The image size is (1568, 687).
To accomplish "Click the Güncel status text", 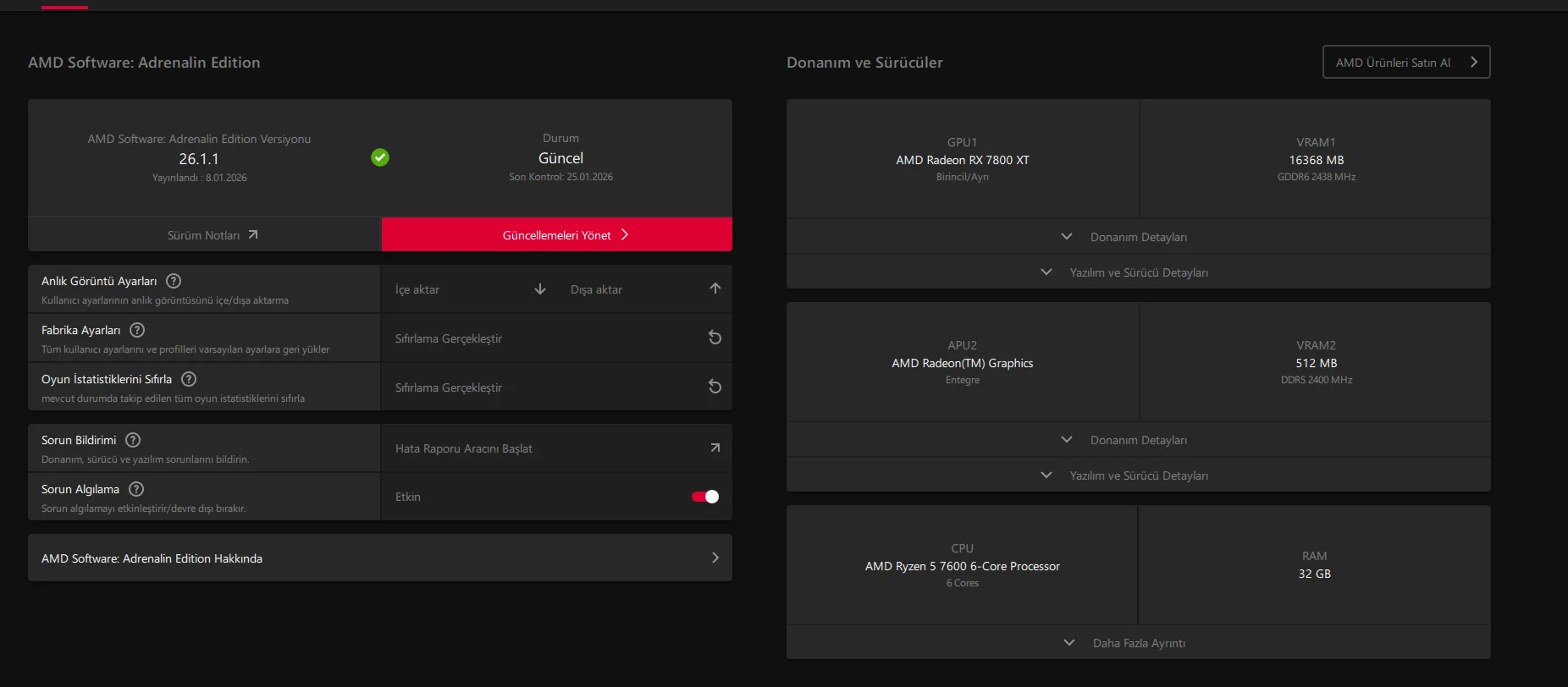I will pyautogui.click(x=560, y=158).
